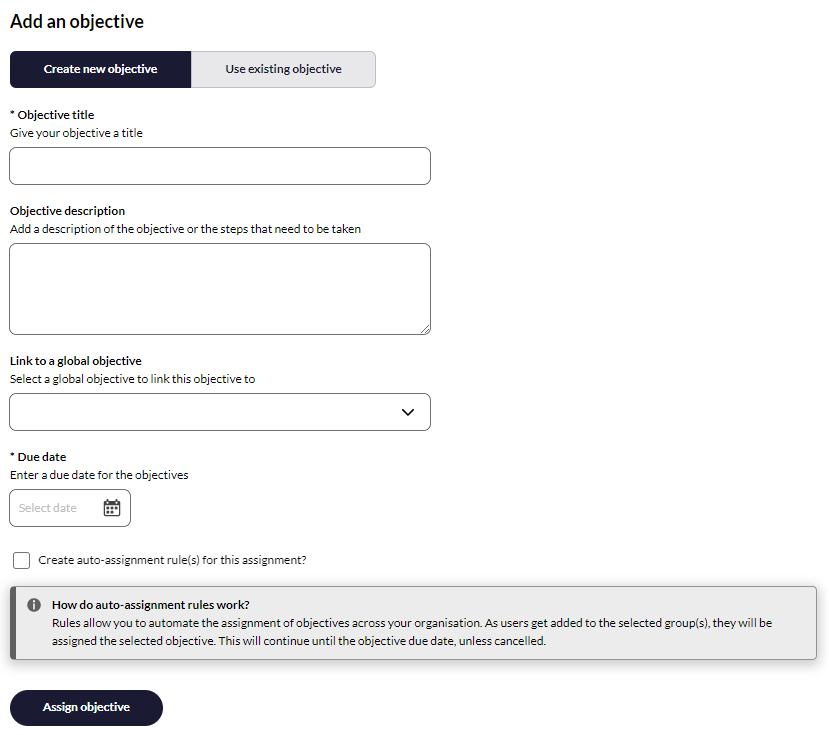Click the 'Create auto-assignment rule(s)' checkbox label
The width and height of the screenshot is (829, 735).
[172, 560]
